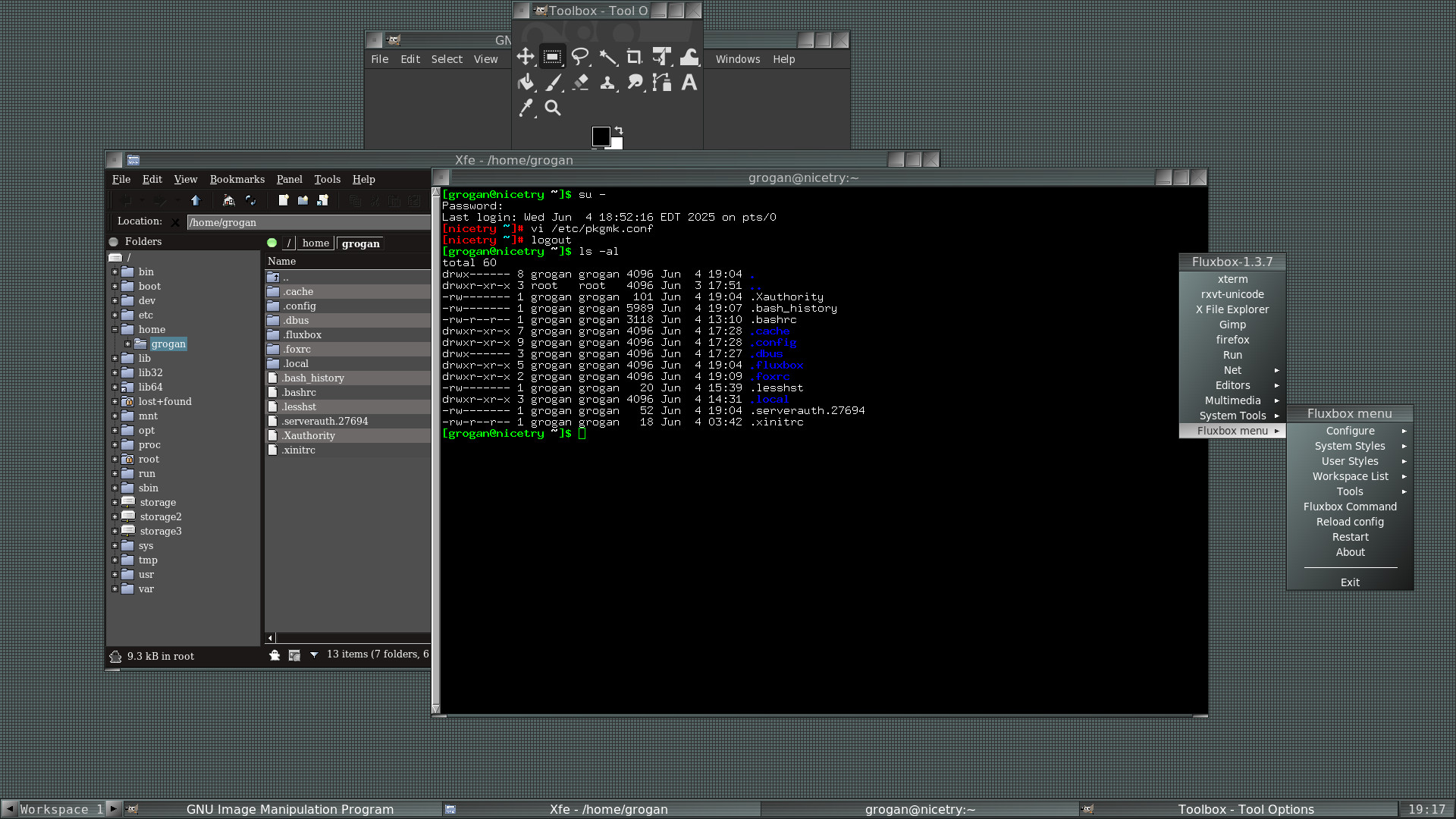Screen dimensions: 1456x819
Task: Select the Eraser tool
Action: click(580, 83)
